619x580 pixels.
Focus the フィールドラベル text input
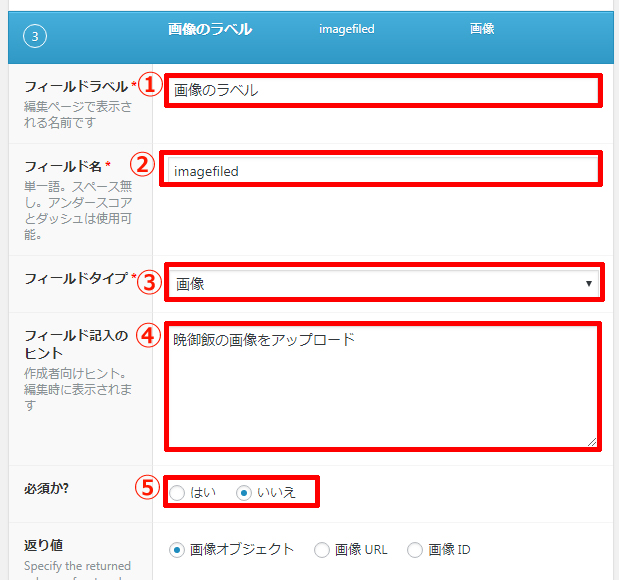(x=383, y=90)
